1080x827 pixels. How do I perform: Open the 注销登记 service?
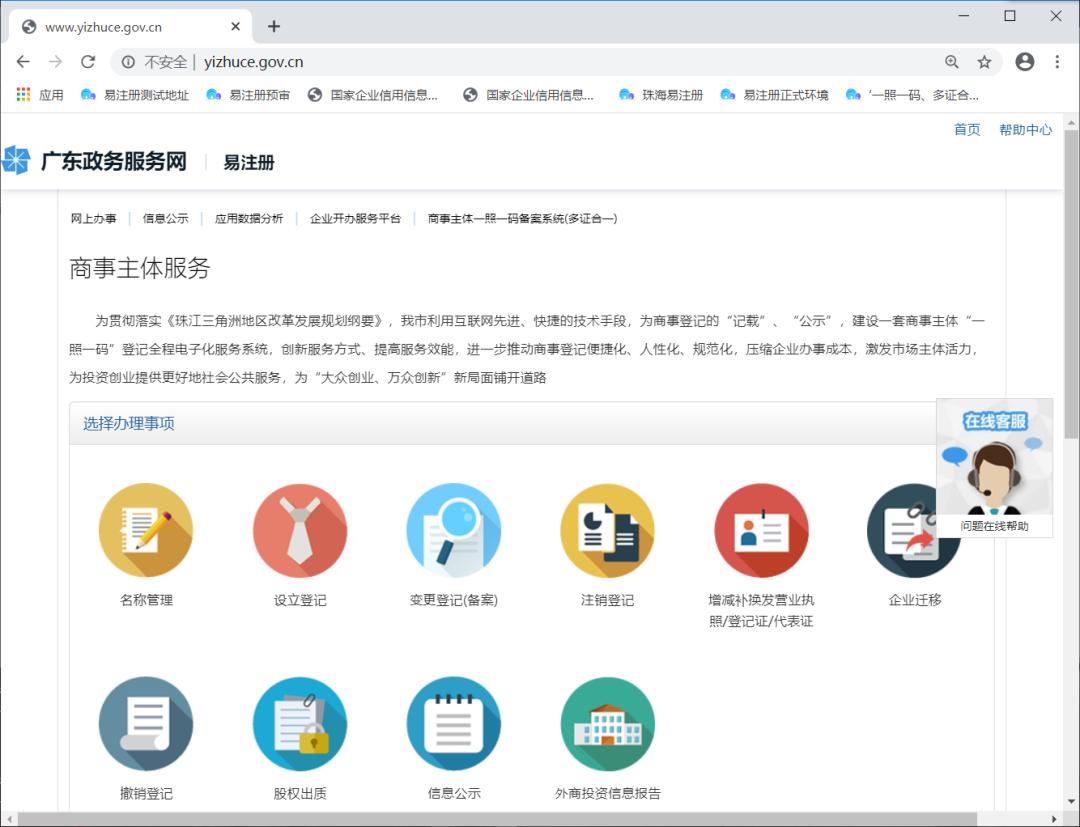tap(607, 530)
